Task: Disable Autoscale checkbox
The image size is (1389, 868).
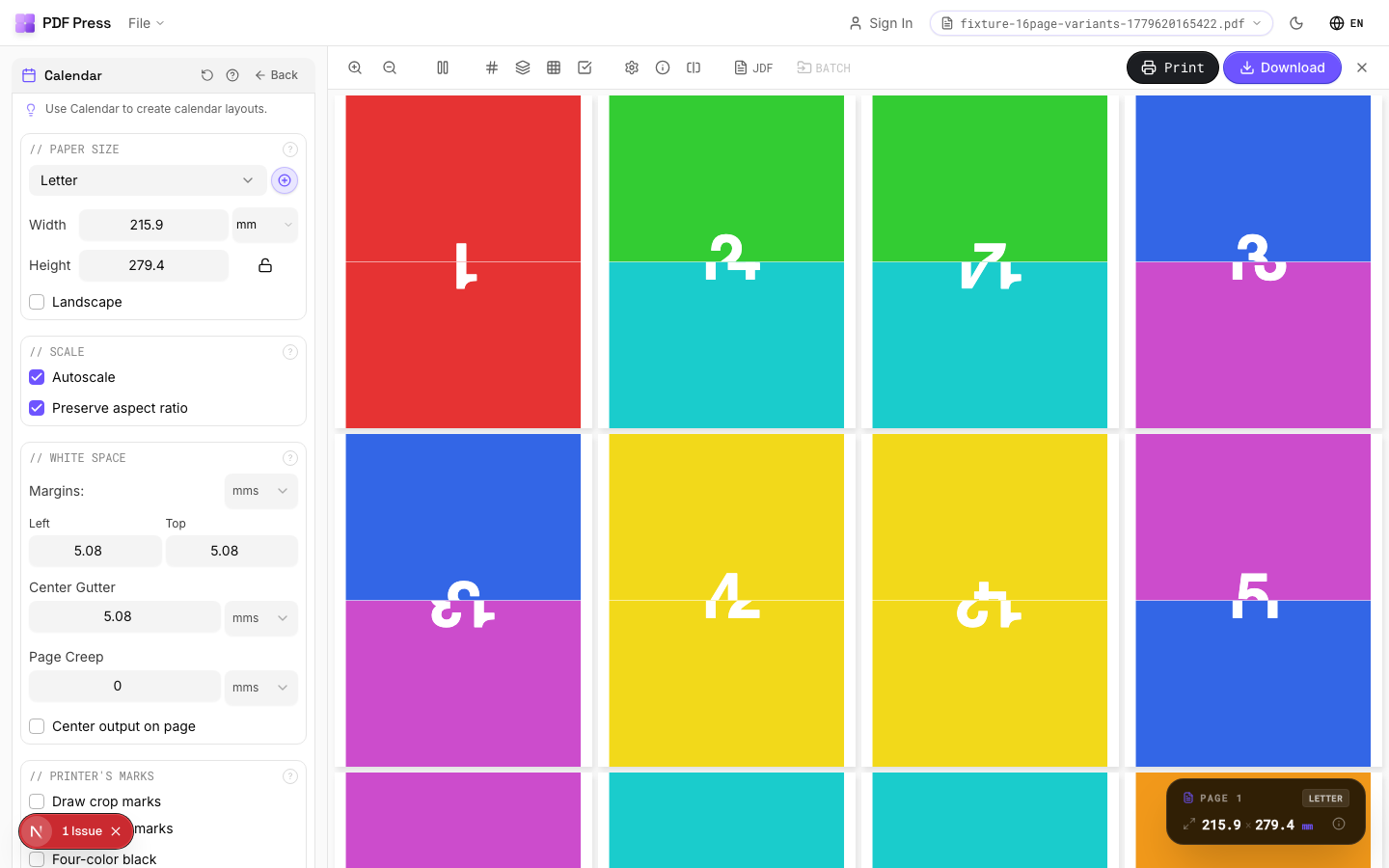Action: (x=37, y=377)
